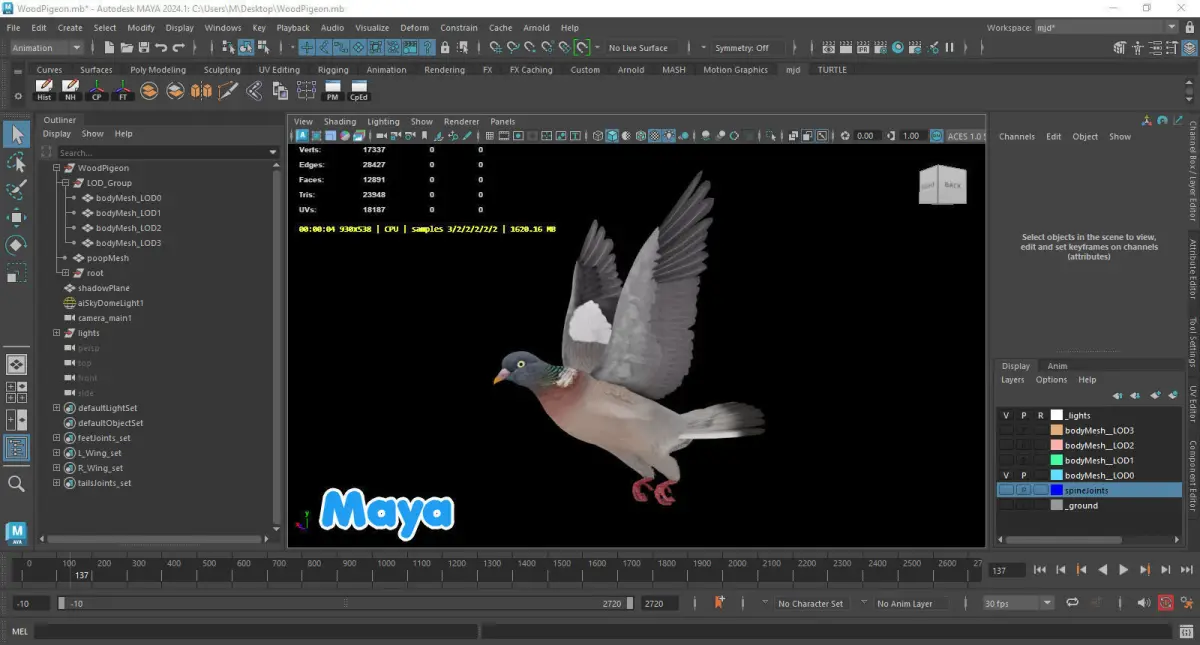Viewport: 1200px width, 645px height.
Task: Open the shelf settings gear icon
Action: coord(17,94)
